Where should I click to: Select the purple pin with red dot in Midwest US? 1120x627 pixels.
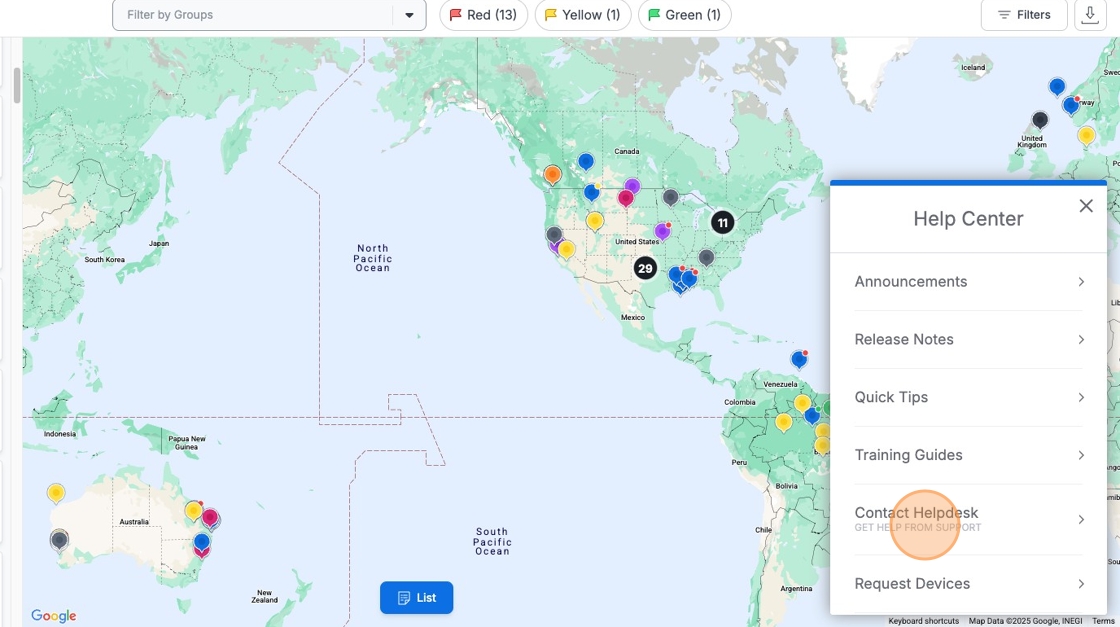coord(662,231)
